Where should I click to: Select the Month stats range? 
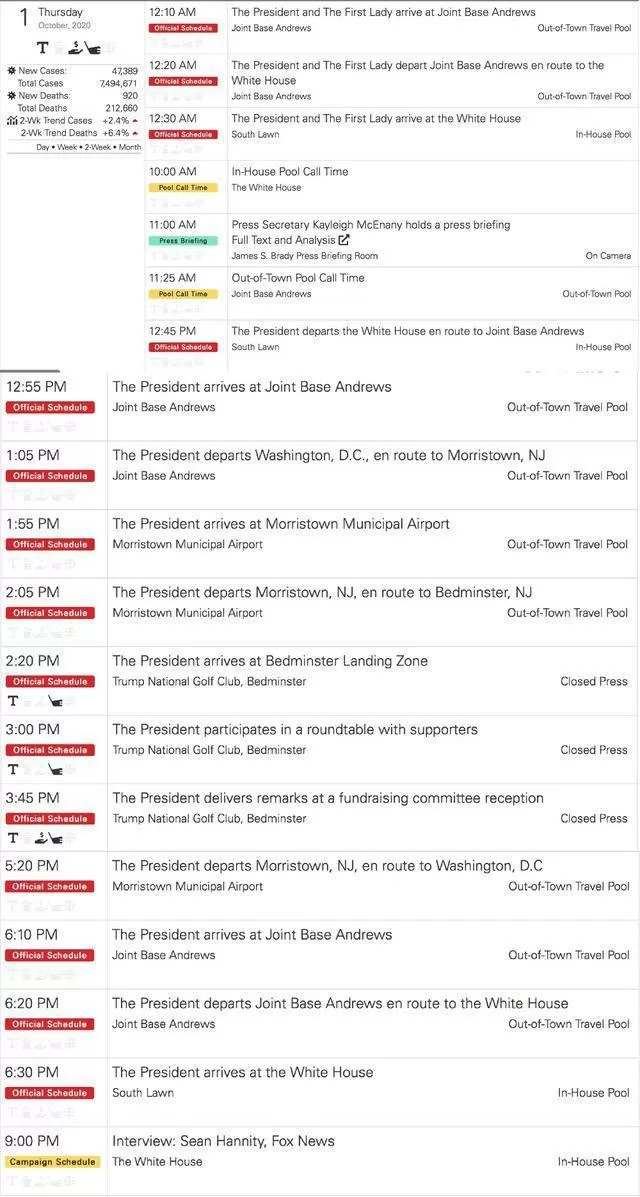click(130, 147)
